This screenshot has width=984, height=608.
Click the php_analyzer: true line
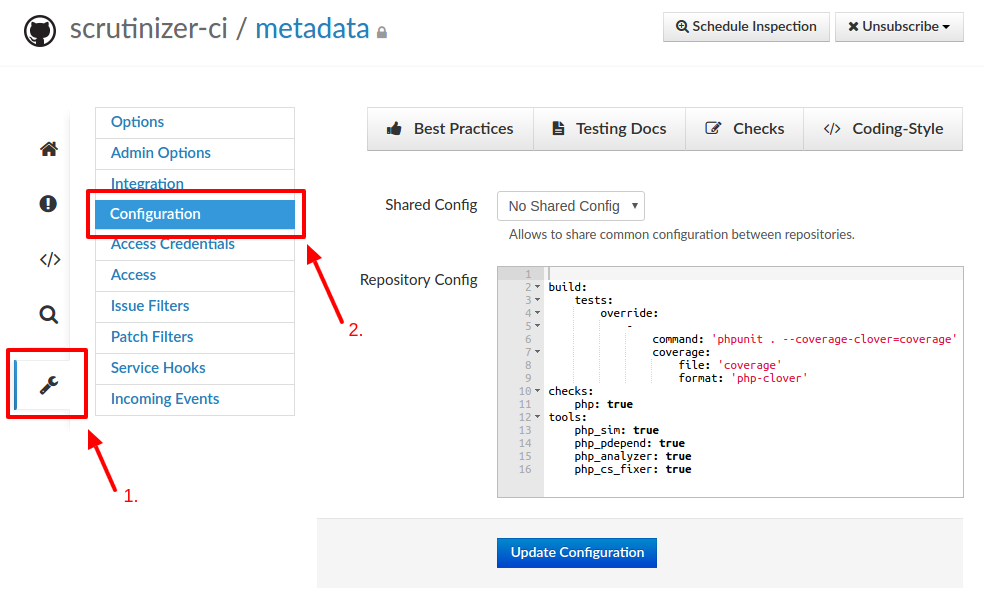[633, 456]
